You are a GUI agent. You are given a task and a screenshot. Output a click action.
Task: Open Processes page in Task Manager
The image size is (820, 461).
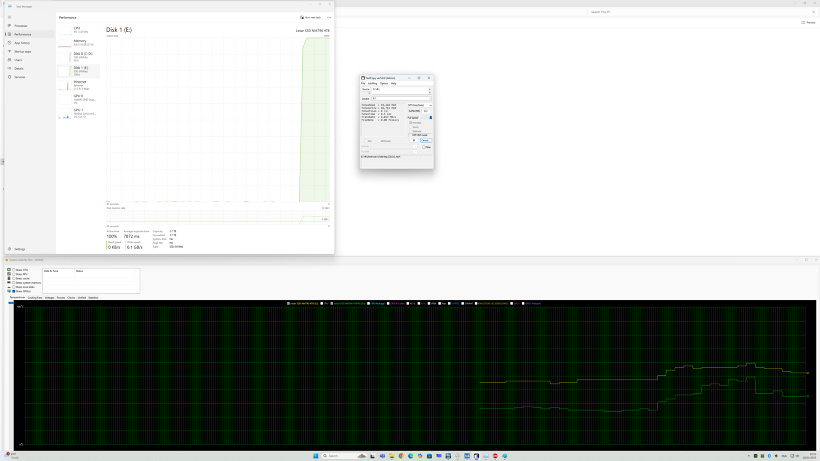[x=20, y=25]
